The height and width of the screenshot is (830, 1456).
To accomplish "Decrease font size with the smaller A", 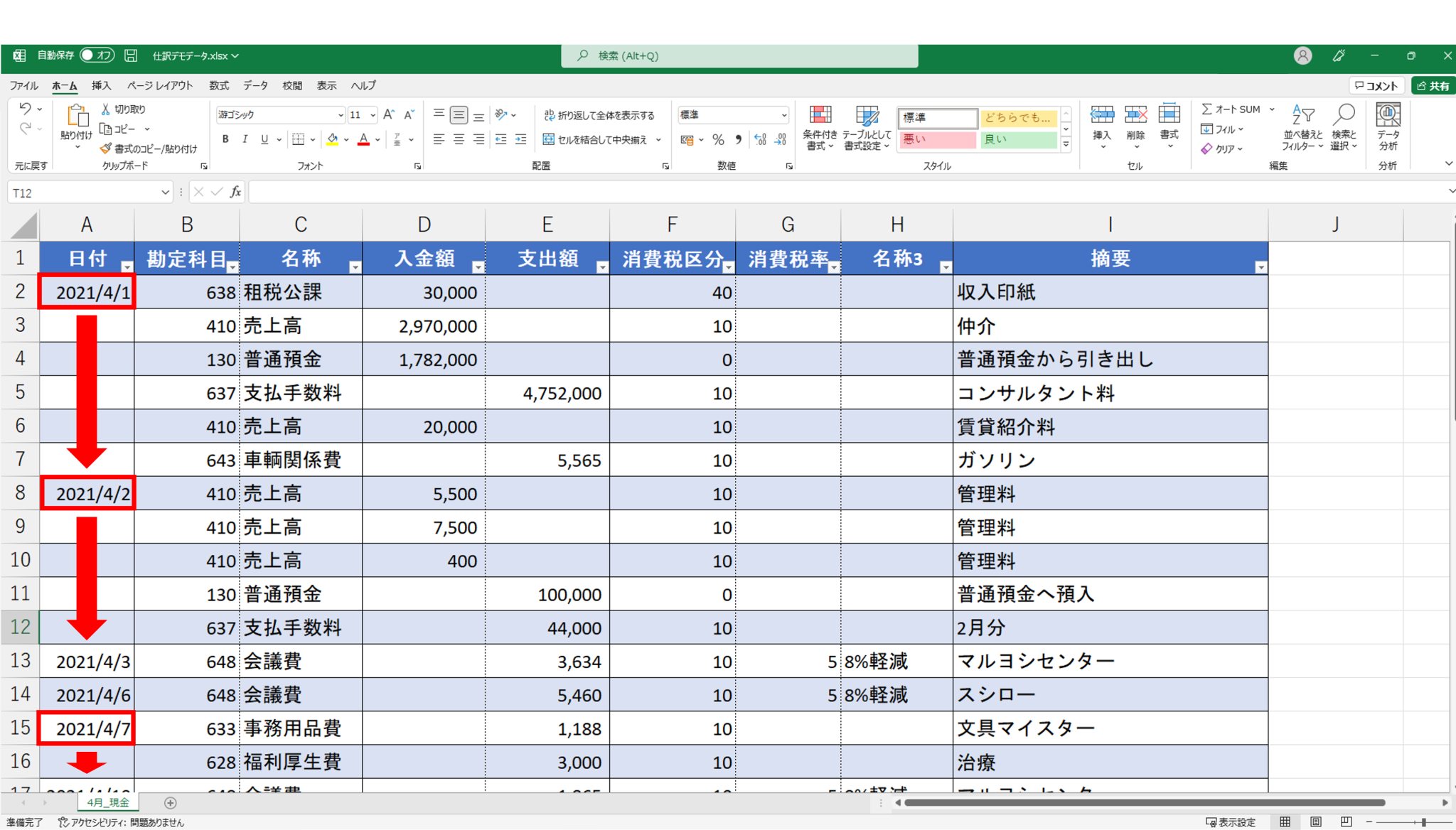I will pyautogui.click(x=409, y=114).
